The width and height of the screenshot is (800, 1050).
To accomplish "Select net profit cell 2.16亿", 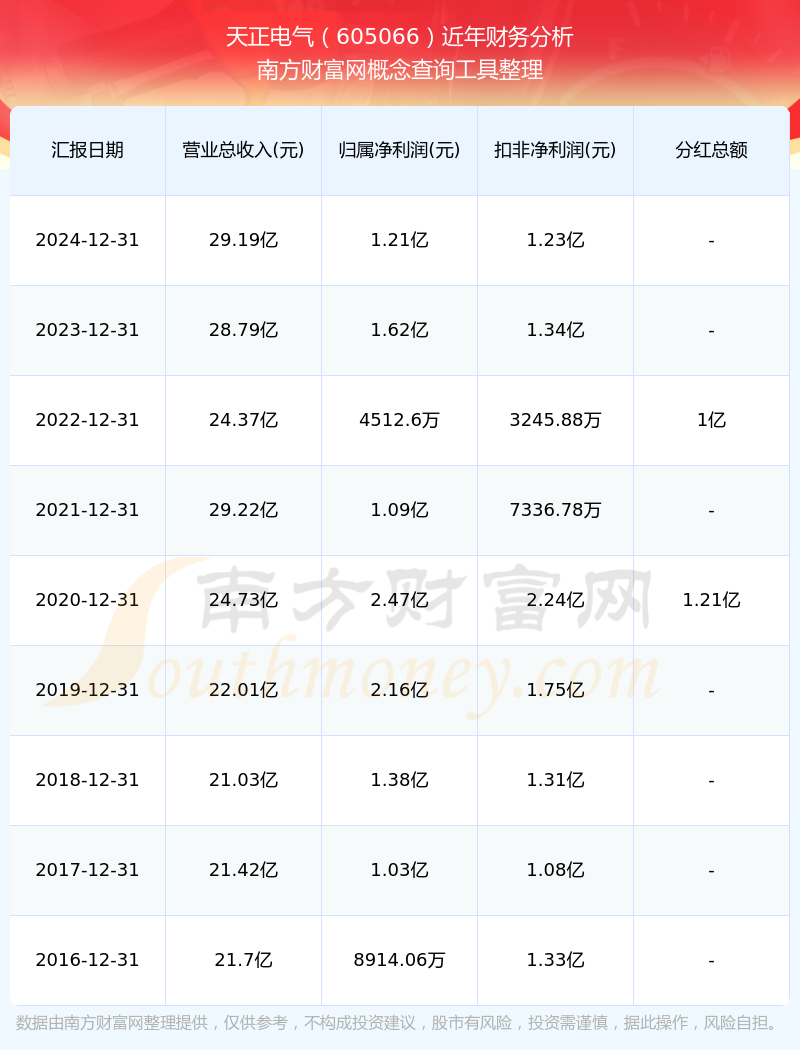I will coord(400,690).
